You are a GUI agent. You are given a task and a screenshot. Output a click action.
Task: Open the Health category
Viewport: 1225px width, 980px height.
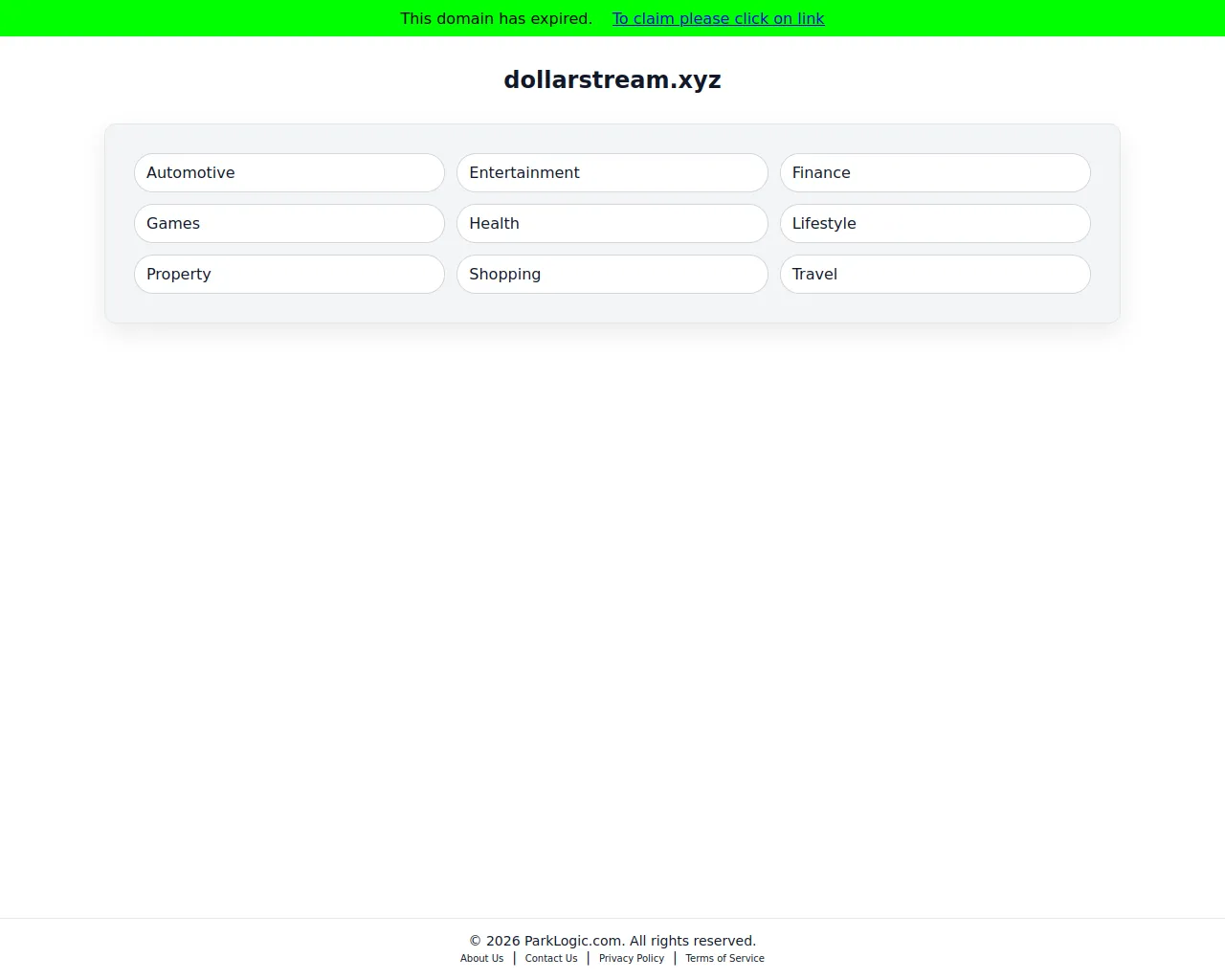pos(612,223)
